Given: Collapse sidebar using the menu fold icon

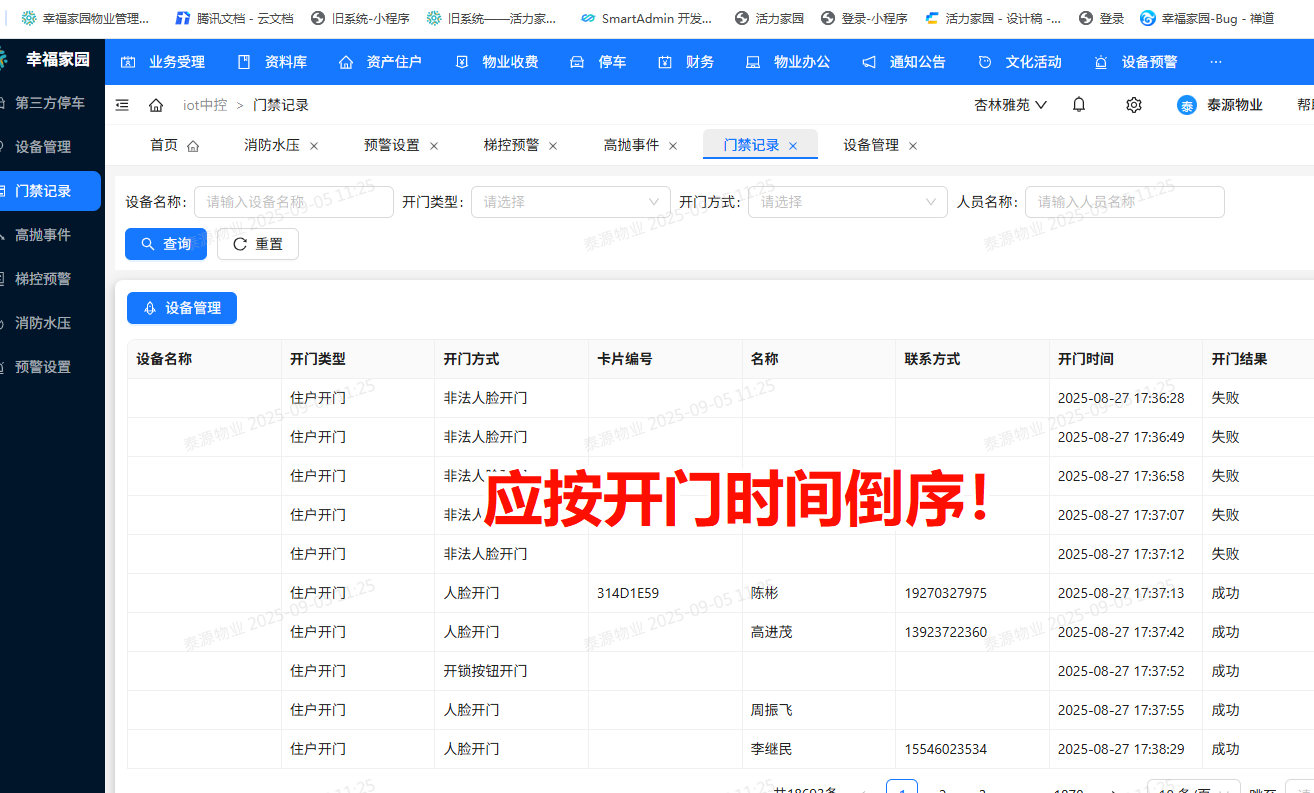Looking at the screenshot, I should coord(122,105).
